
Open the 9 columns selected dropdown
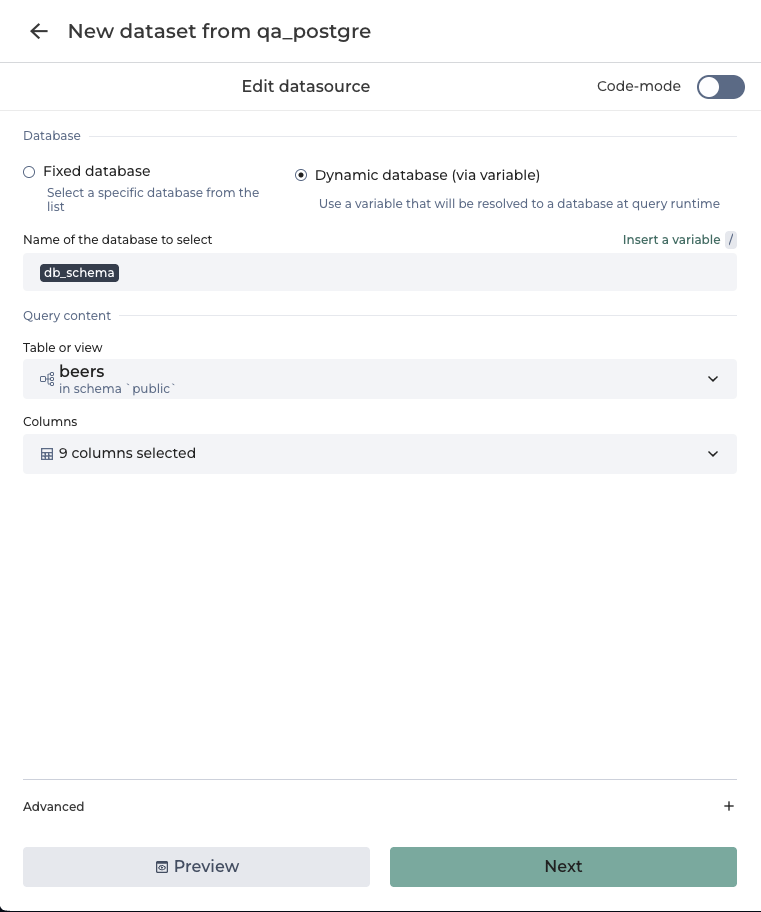click(380, 454)
